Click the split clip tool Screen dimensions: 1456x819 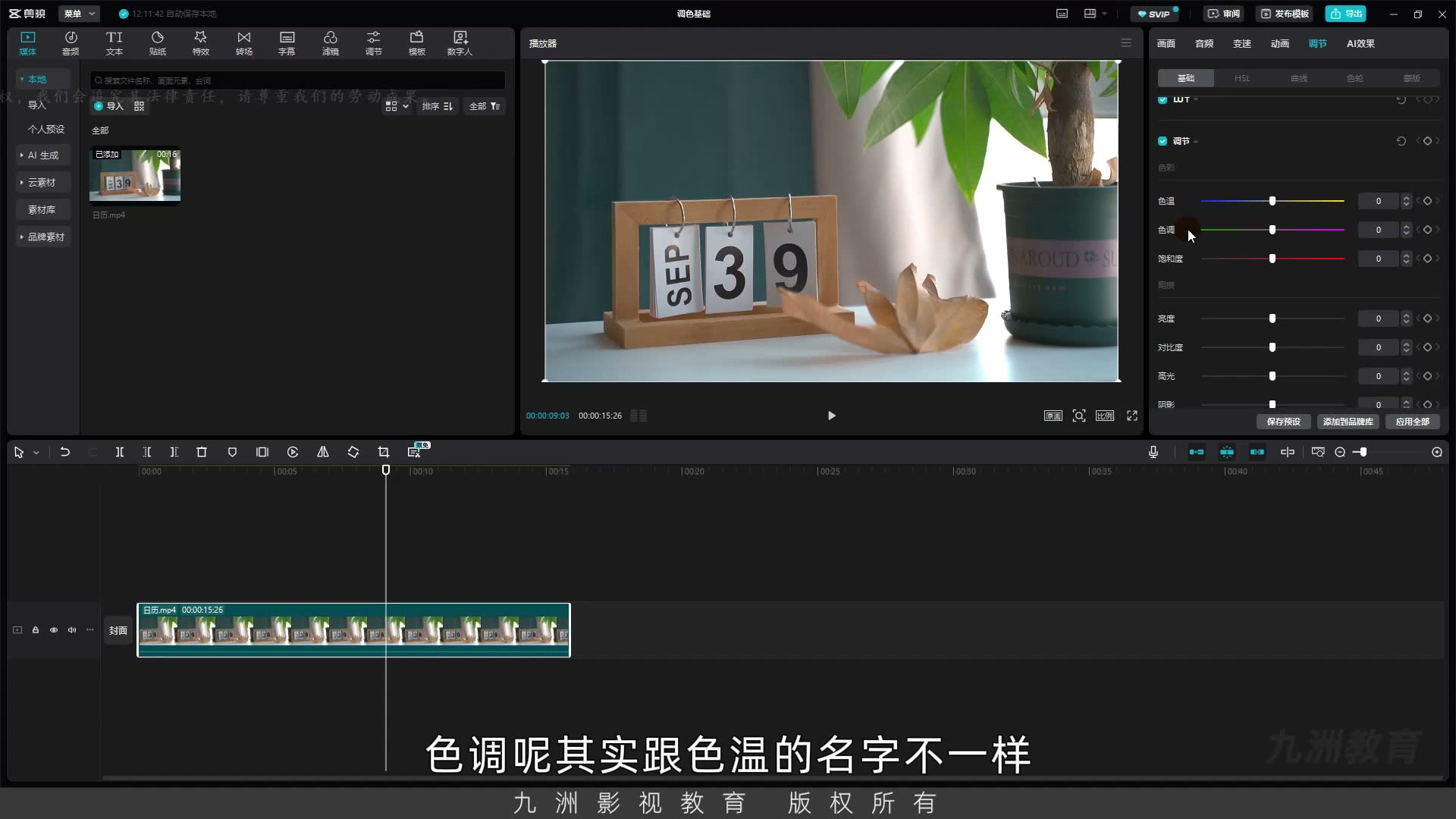(x=120, y=452)
